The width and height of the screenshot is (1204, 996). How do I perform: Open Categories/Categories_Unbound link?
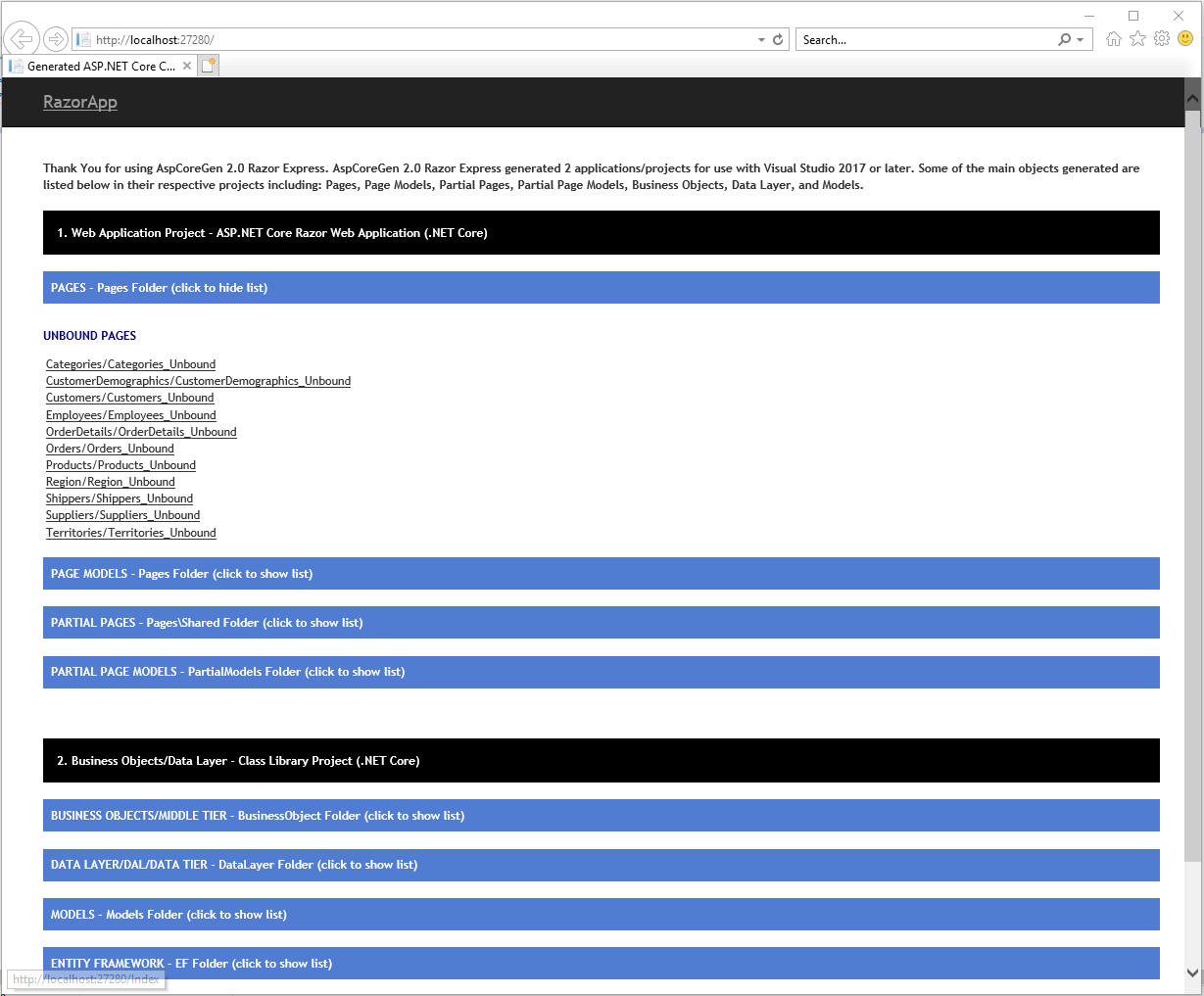point(130,364)
